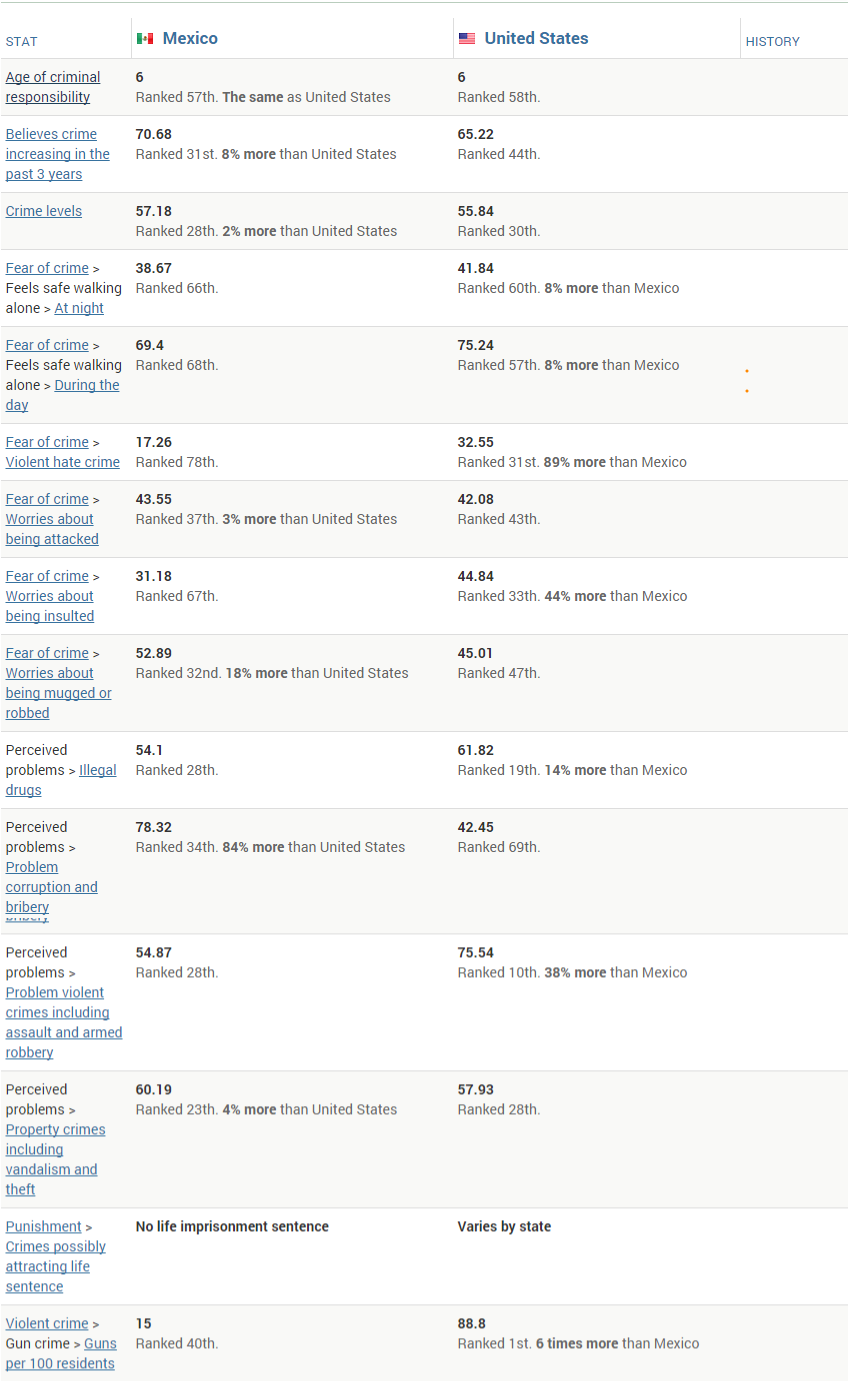Open the United States country link
850x1381 pixels.
pyautogui.click(x=536, y=39)
